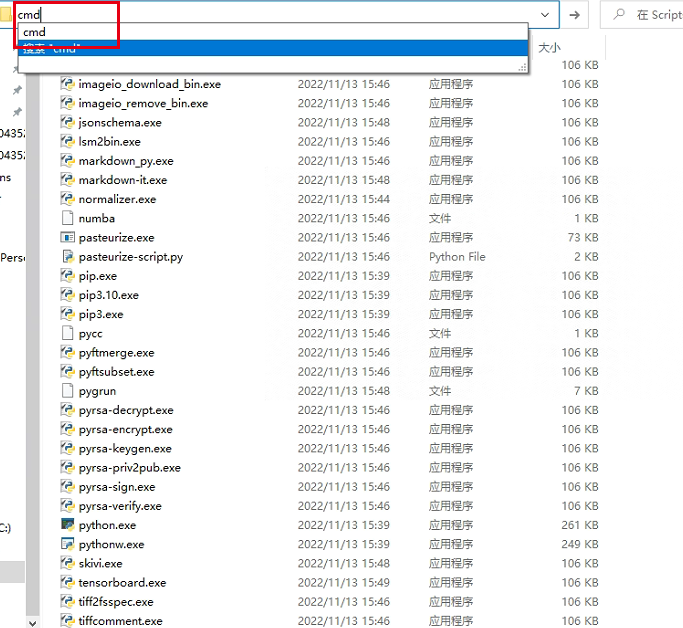Click the pasteurize.exe application icon
The image size is (683, 628).
click(x=68, y=237)
